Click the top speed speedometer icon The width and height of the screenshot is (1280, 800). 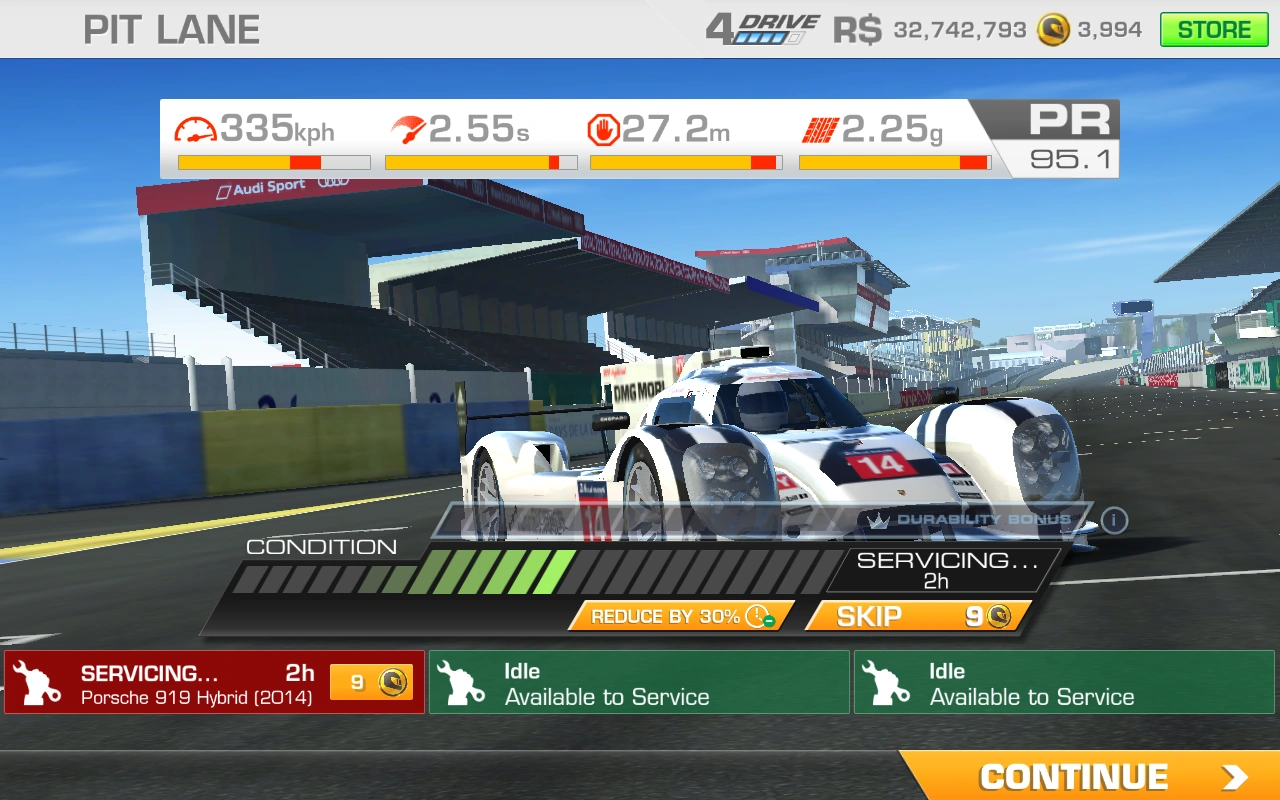pyautogui.click(x=196, y=130)
